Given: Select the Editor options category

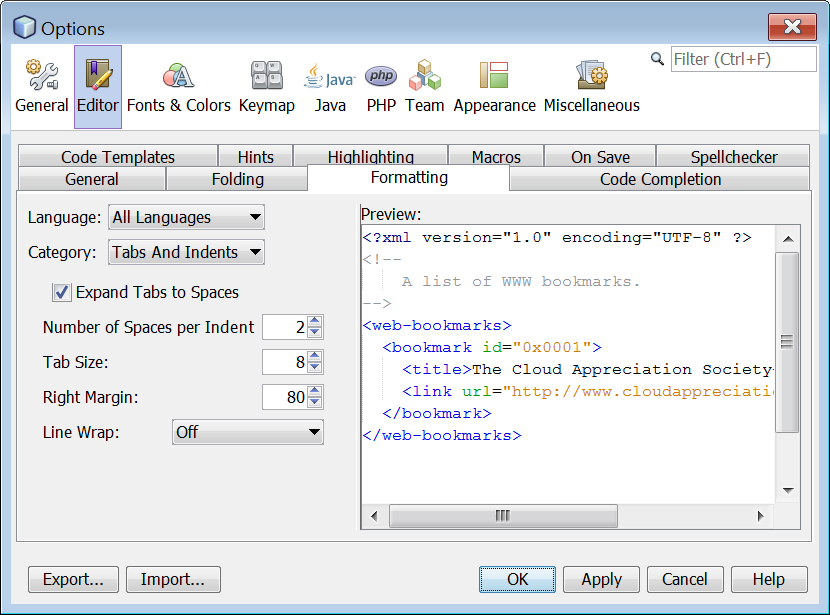Looking at the screenshot, I should coord(98,87).
